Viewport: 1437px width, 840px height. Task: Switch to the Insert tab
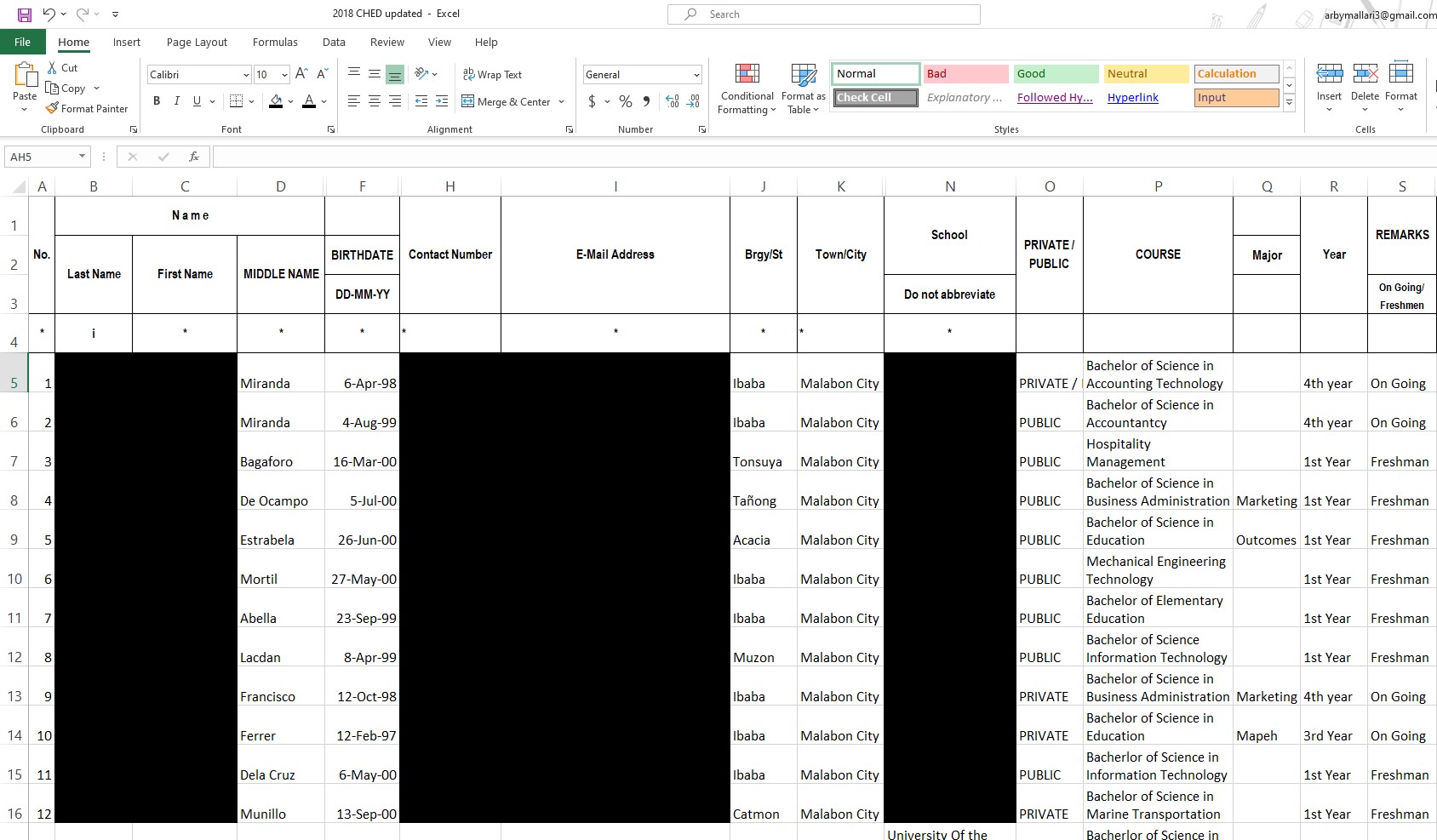pyautogui.click(x=127, y=42)
